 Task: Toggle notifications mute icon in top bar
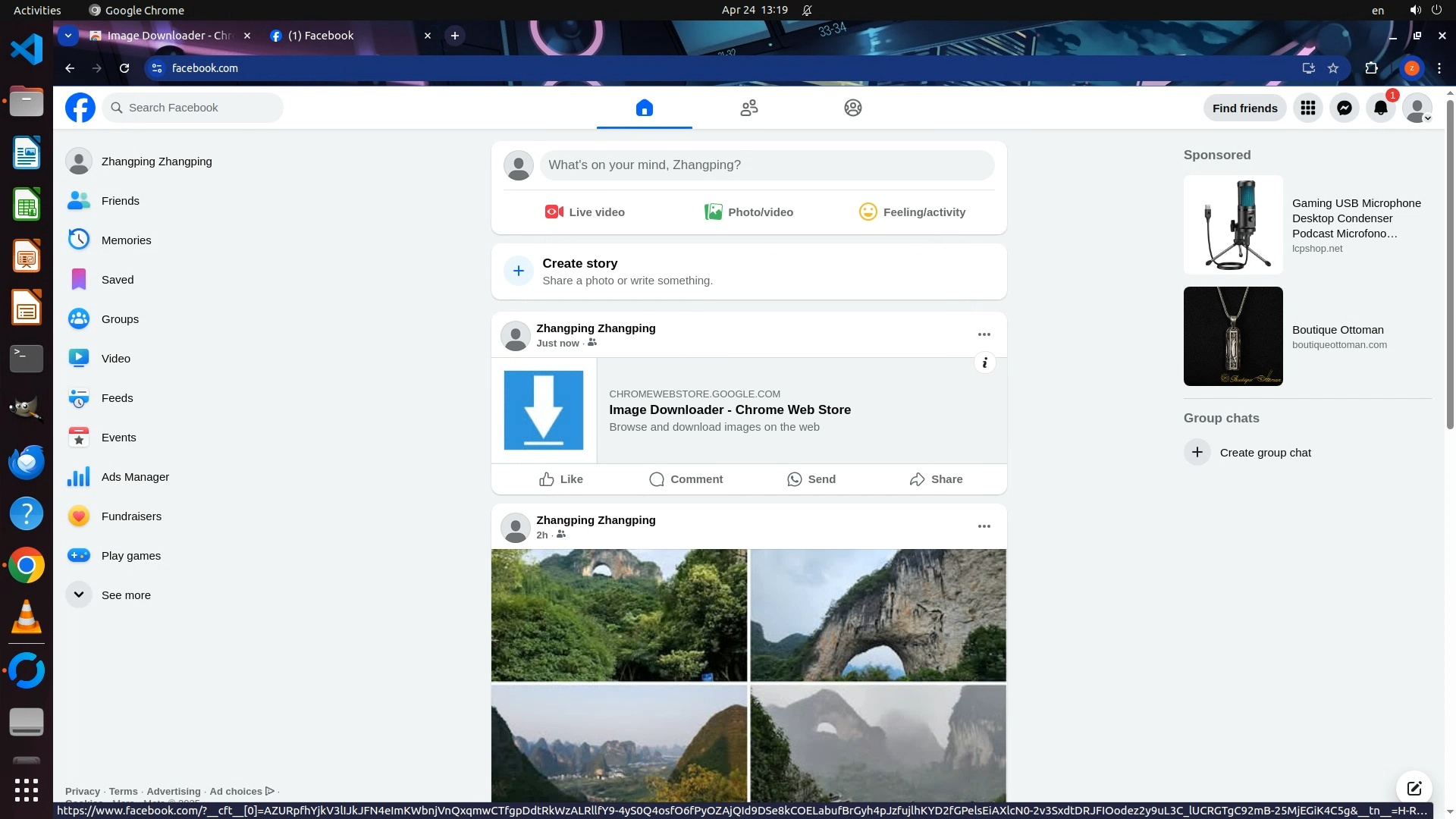click(x=807, y=11)
